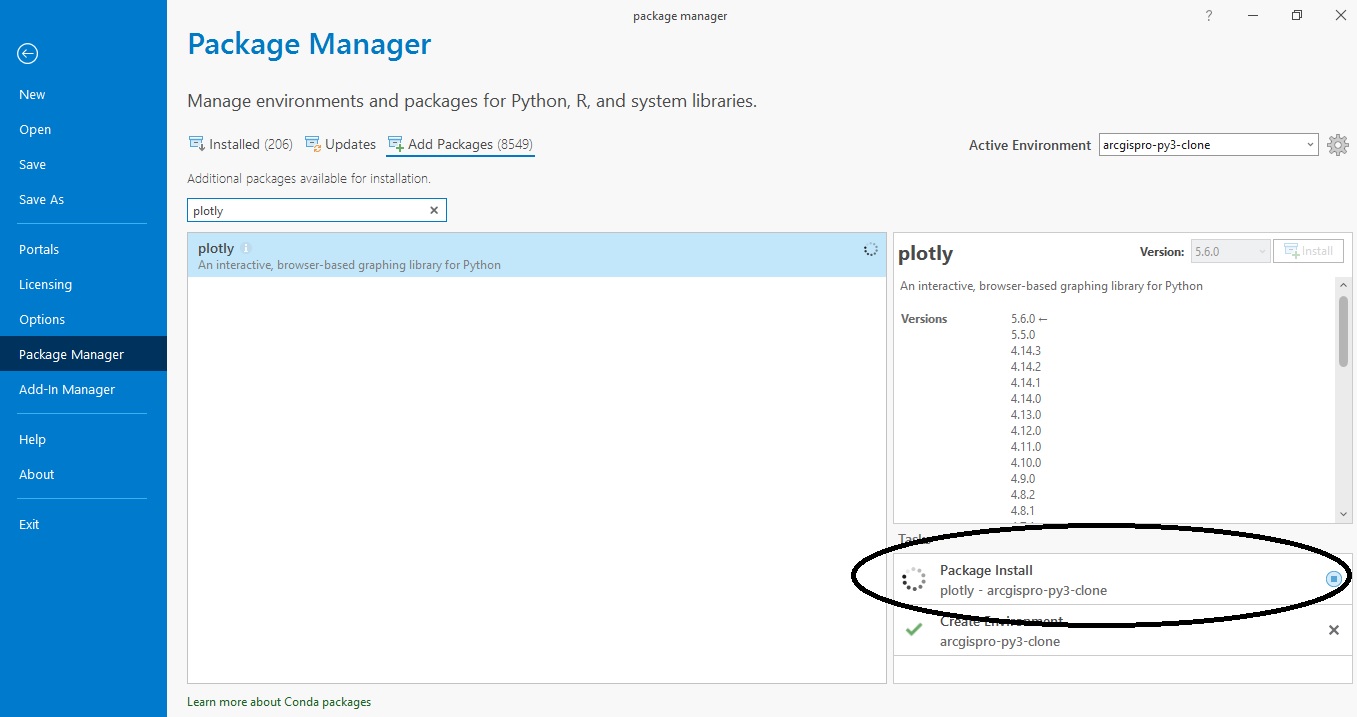This screenshot has width=1357, height=717.
Task: Clear the plotly search field
Action: (x=433, y=210)
